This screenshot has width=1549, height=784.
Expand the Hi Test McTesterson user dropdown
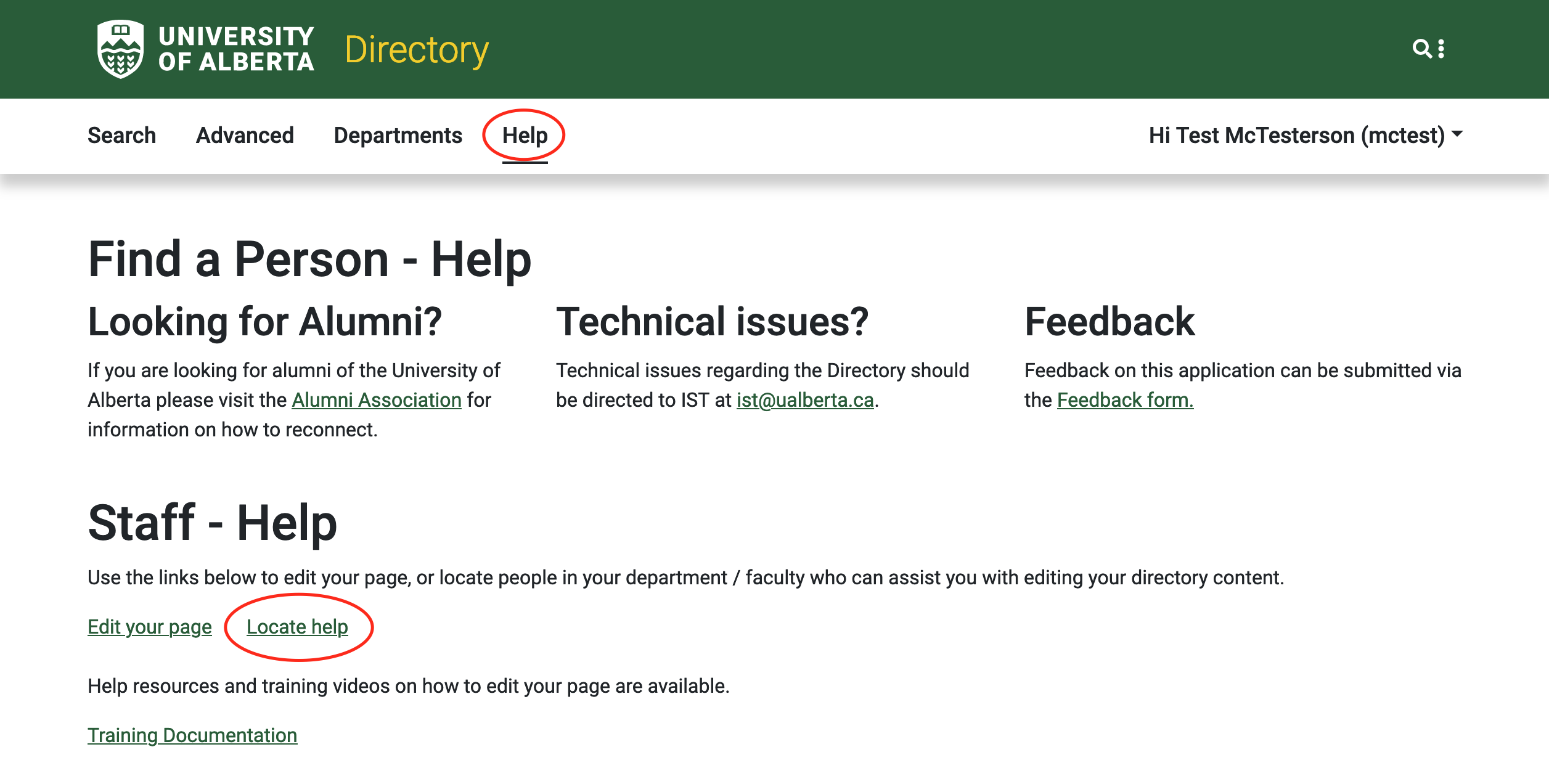click(1306, 136)
